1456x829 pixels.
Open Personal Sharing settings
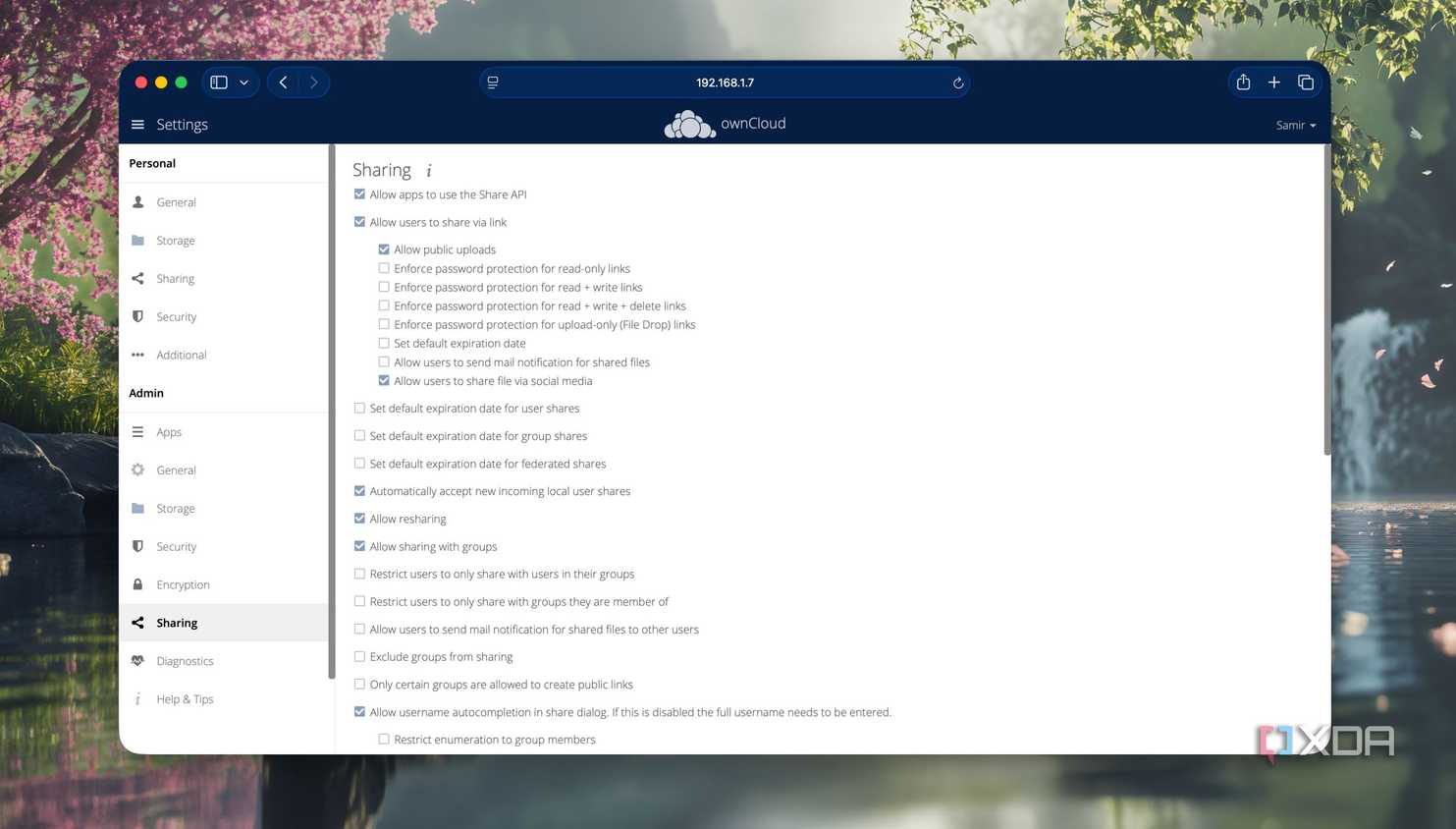223,279
